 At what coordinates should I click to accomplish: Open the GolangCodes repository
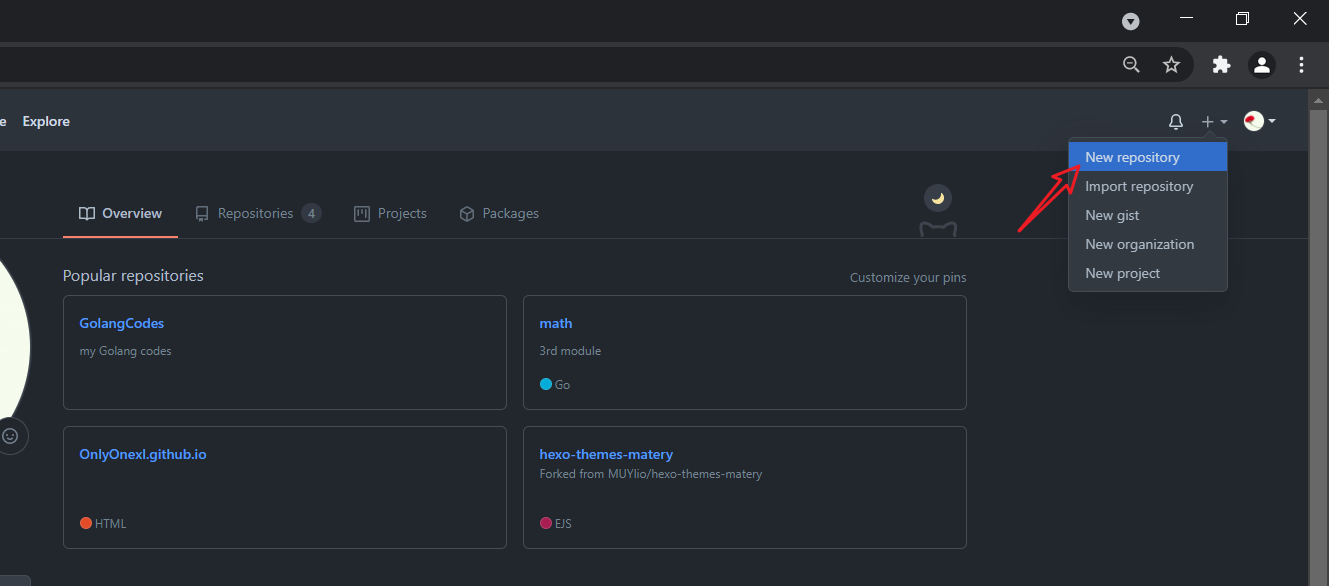122,323
